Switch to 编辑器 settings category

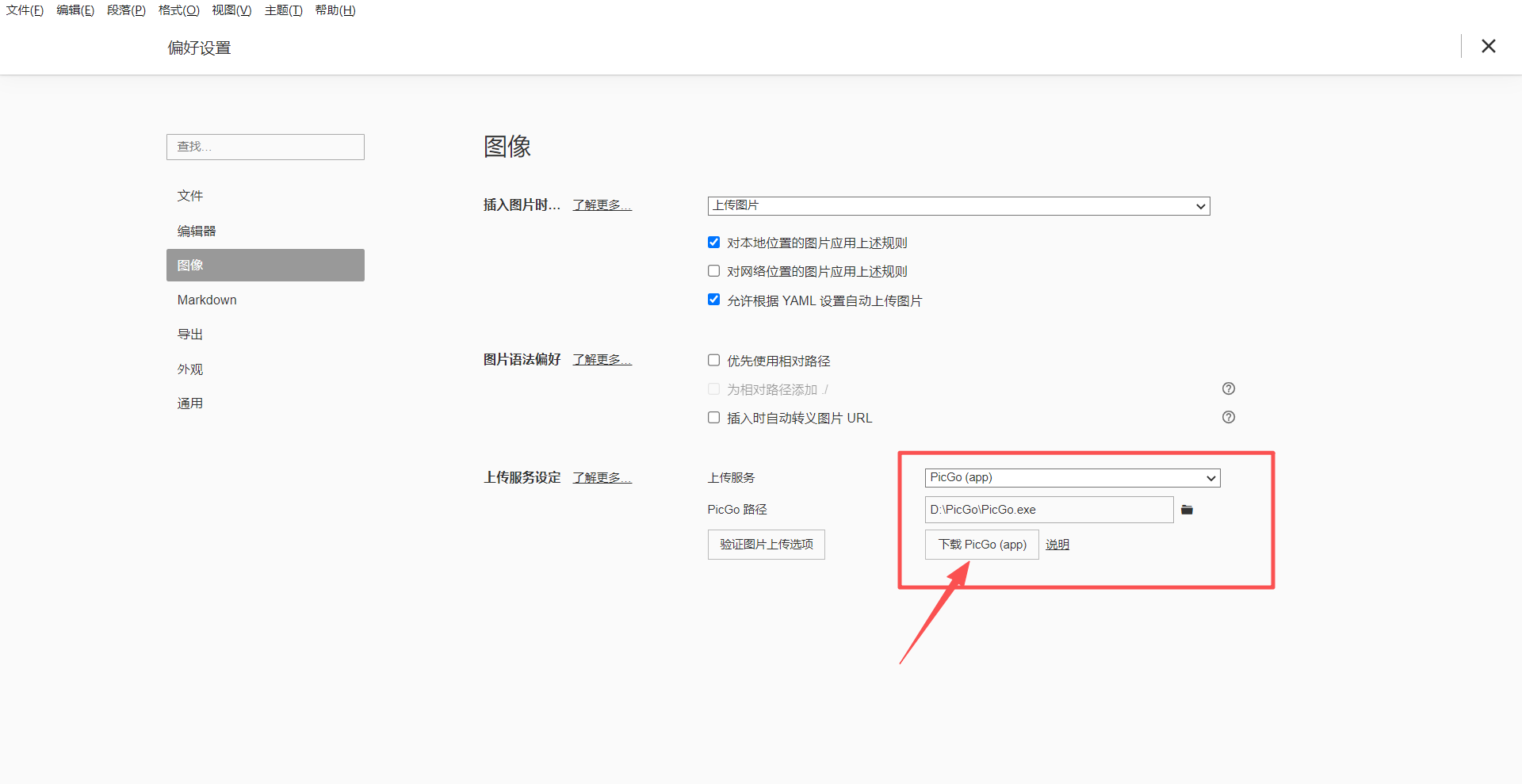coord(197,231)
